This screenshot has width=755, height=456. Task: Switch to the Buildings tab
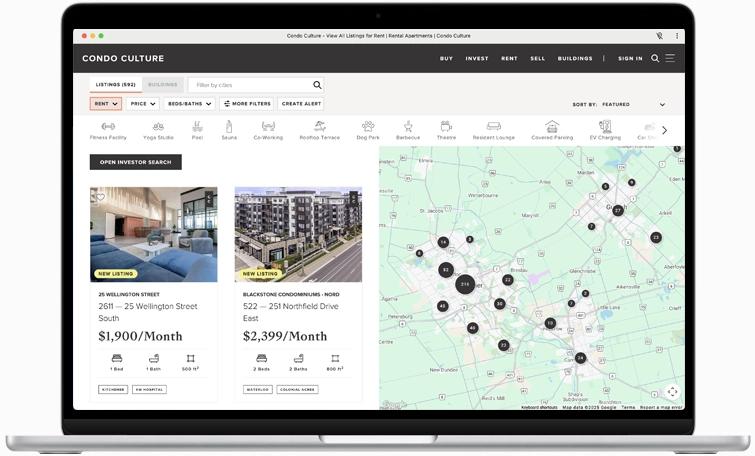[163, 85]
